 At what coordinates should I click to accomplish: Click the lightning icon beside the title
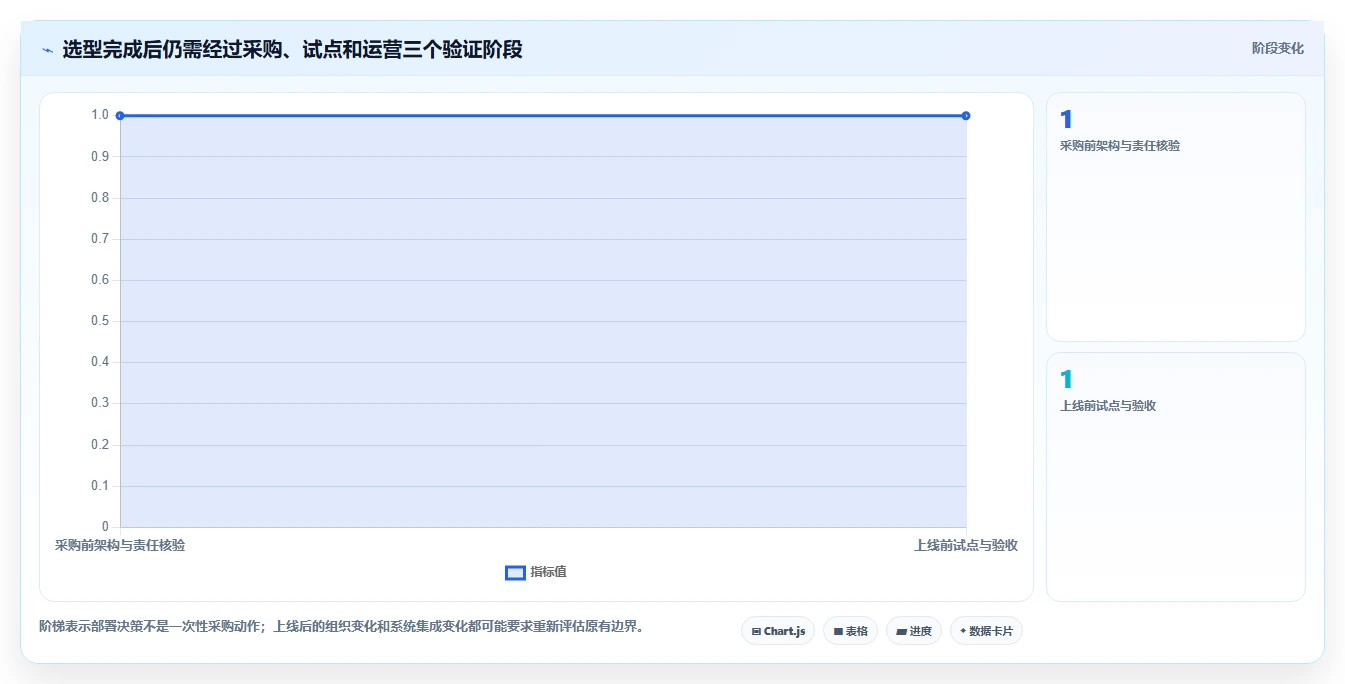click(x=47, y=50)
